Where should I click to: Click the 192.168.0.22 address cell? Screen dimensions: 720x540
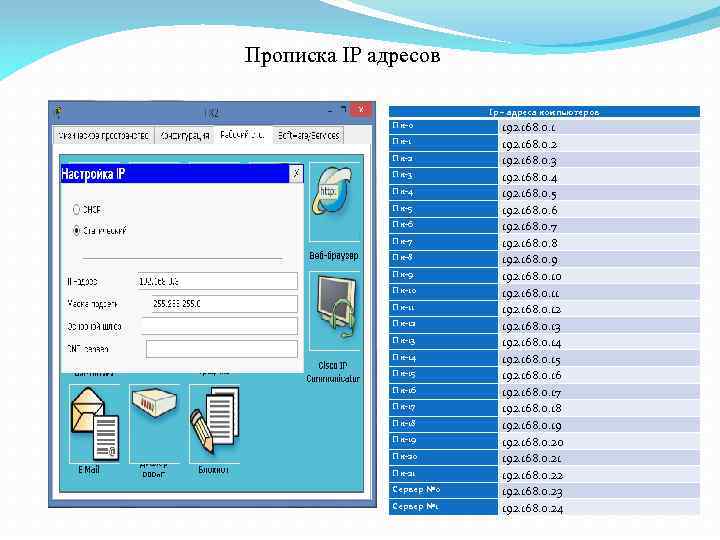click(x=599, y=475)
